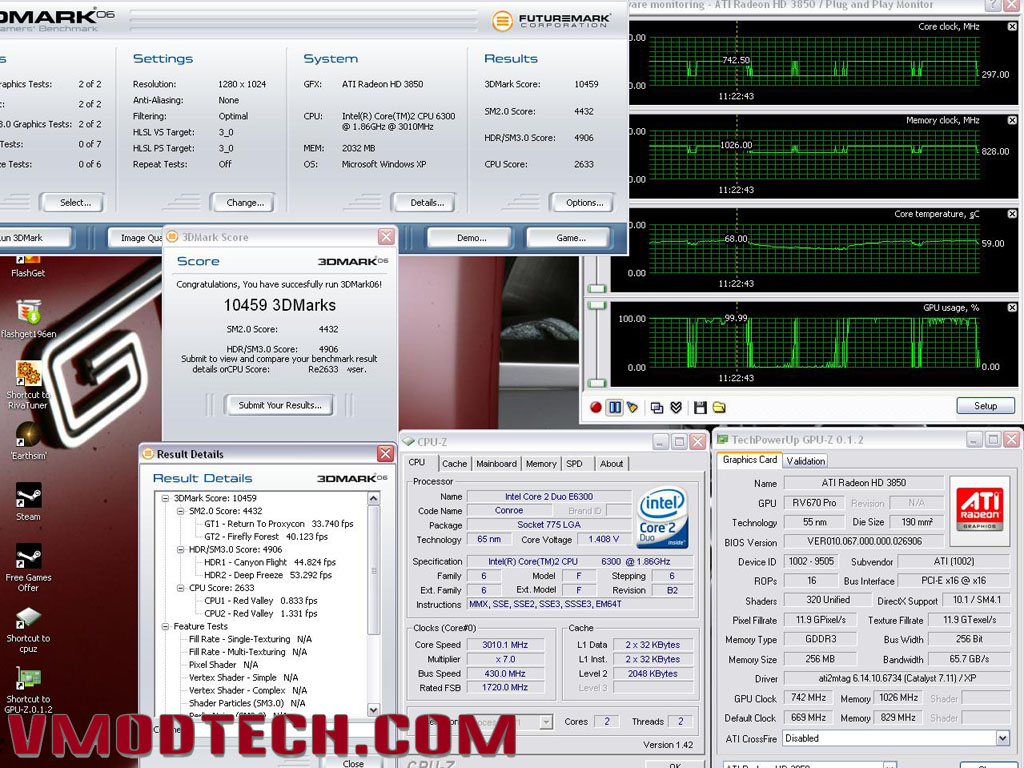Screen dimensions: 1024x768
Task: Click the upper slider handle beside GPU usage graph
Action: [x=598, y=306]
